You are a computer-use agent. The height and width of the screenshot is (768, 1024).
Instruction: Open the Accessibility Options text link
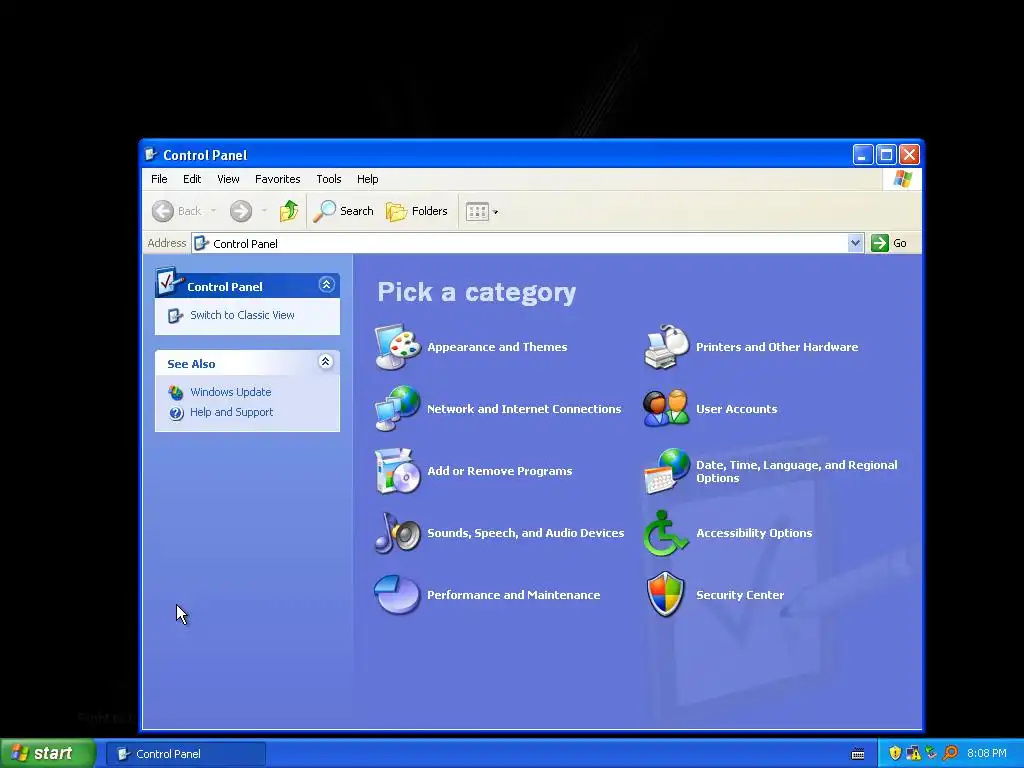coord(754,533)
